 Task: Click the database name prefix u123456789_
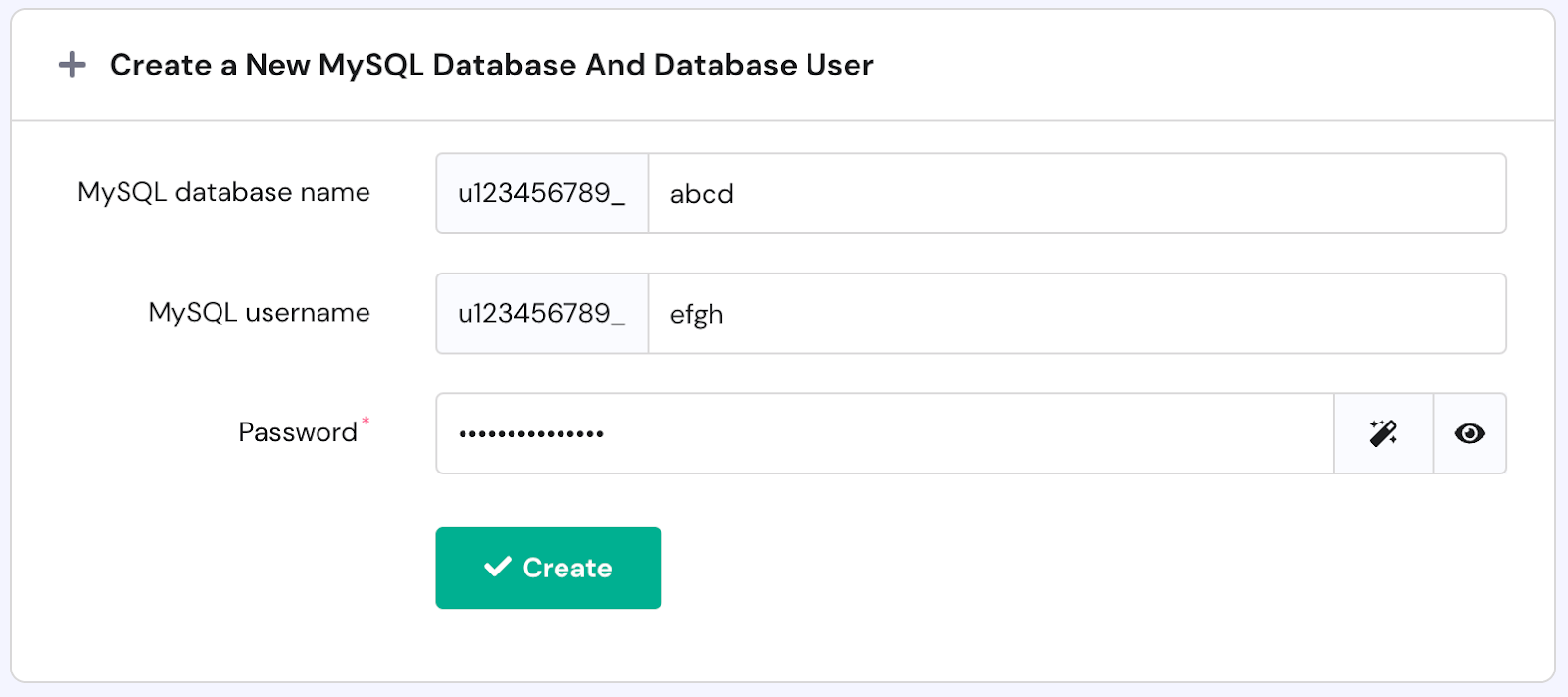point(541,193)
